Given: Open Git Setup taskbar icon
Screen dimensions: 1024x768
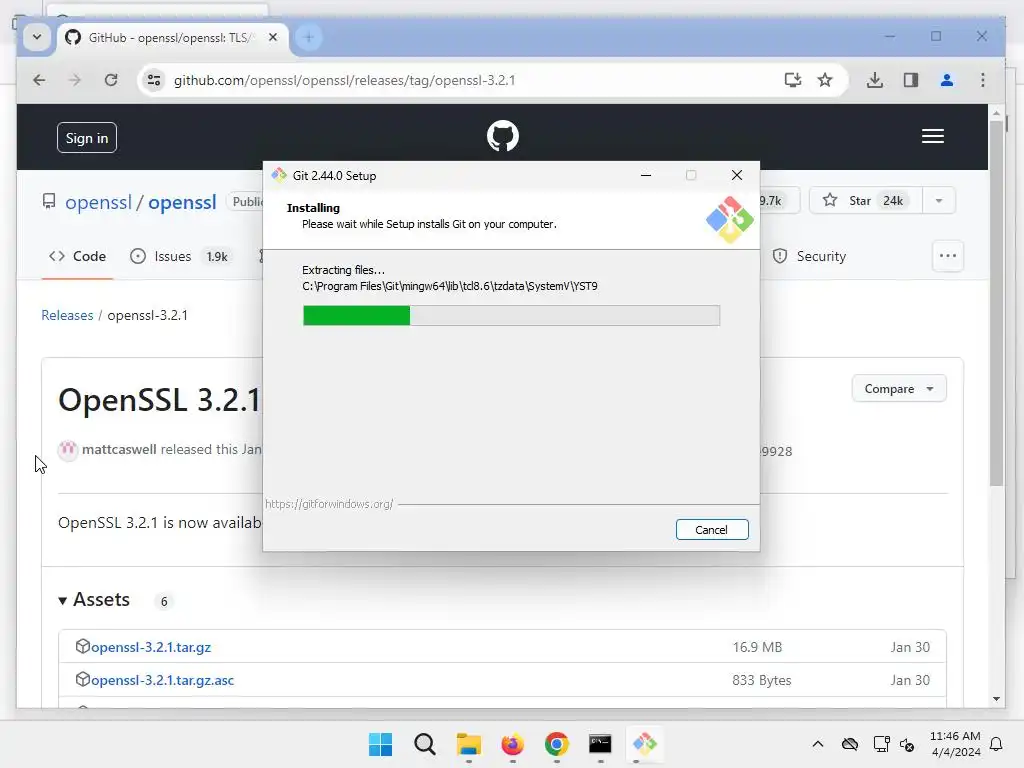Looking at the screenshot, I should pyautogui.click(x=645, y=744).
